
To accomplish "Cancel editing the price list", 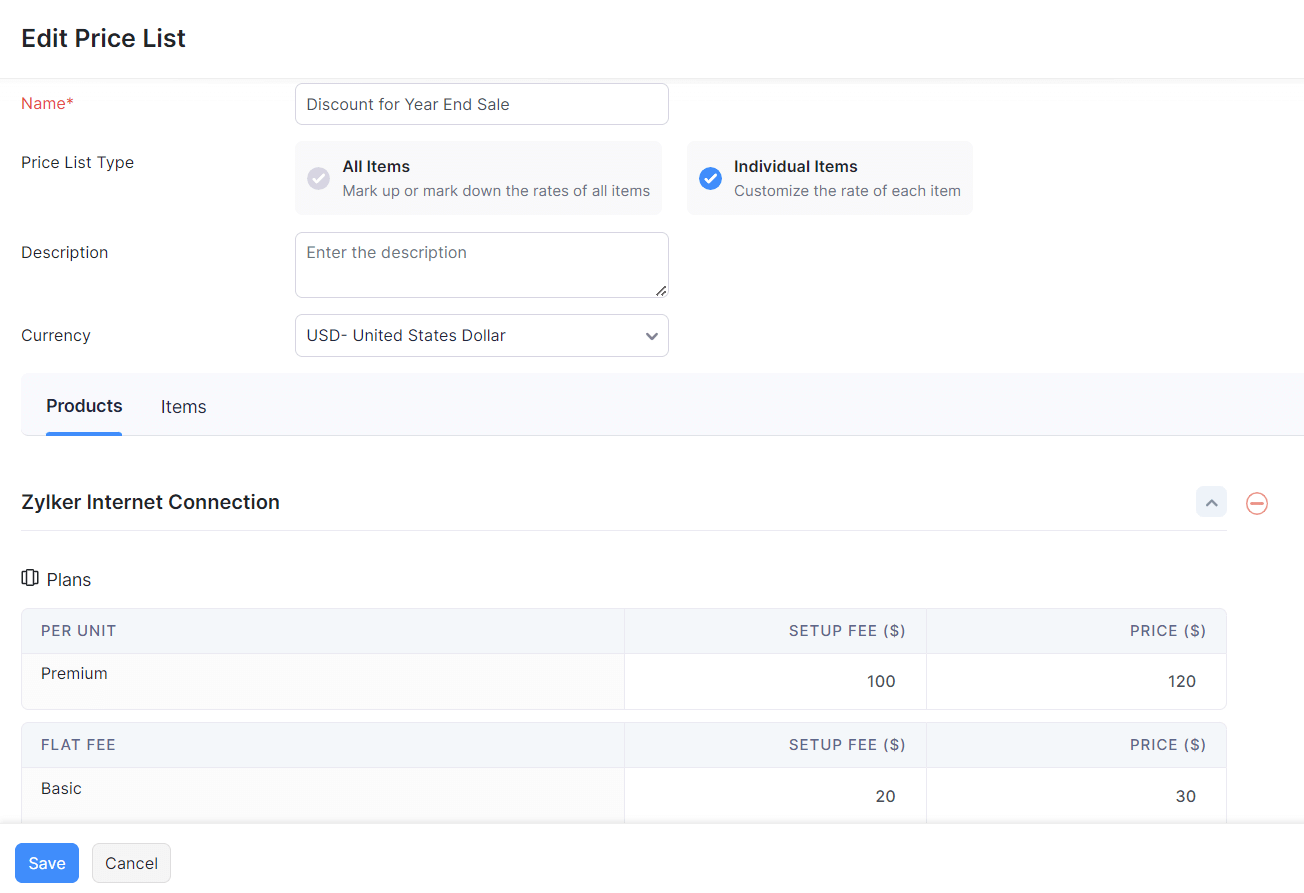I will tap(131, 863).
